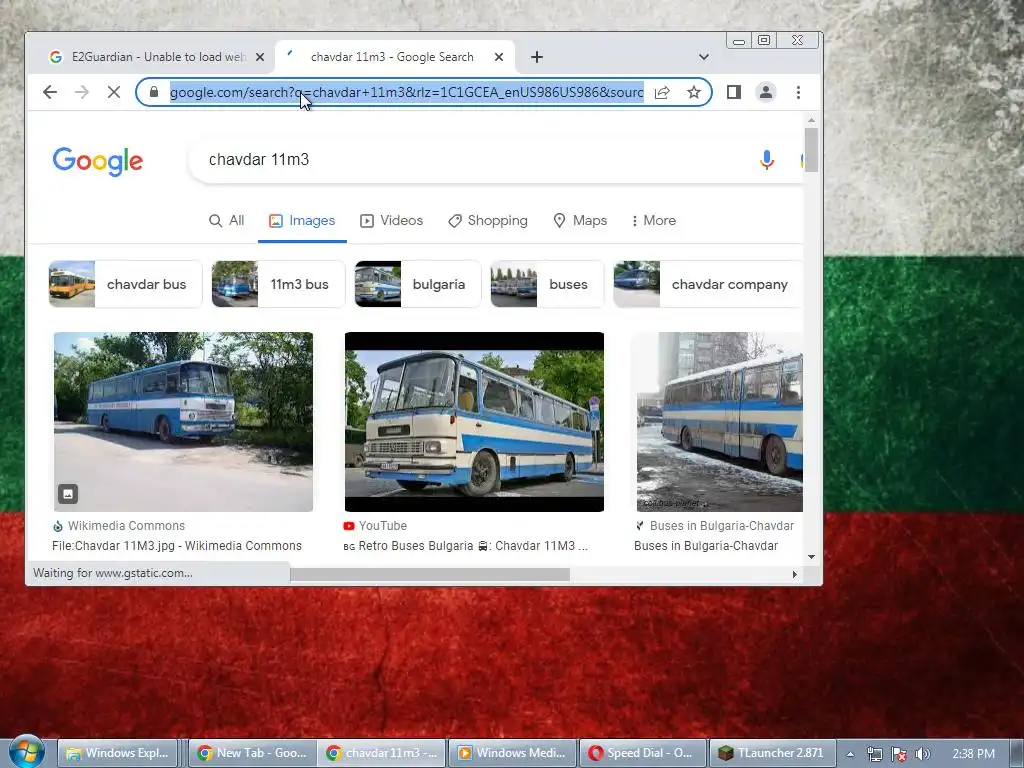Close the E2Guardian tab
The image size is (1024, 768).
click(260, 57)
